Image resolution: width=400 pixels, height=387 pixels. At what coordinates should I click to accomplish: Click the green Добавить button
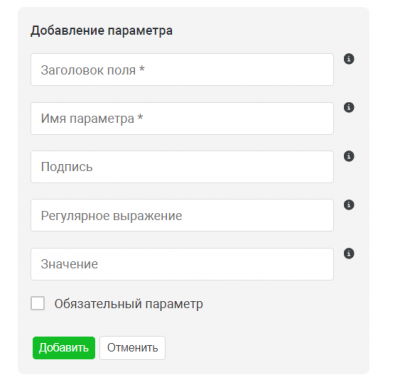coord(64,348)
